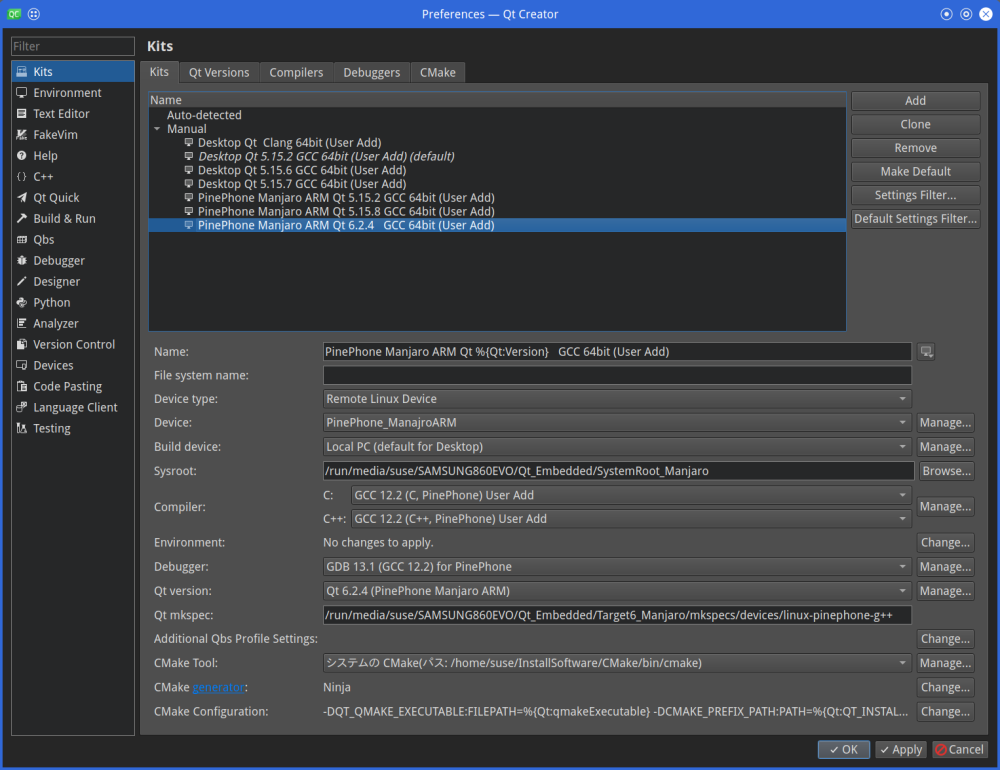This screenshot has height=770, width=1000.
Task: Select the Devices icon in sidebar
Action: pyautogui.click(x=22, y=366)
